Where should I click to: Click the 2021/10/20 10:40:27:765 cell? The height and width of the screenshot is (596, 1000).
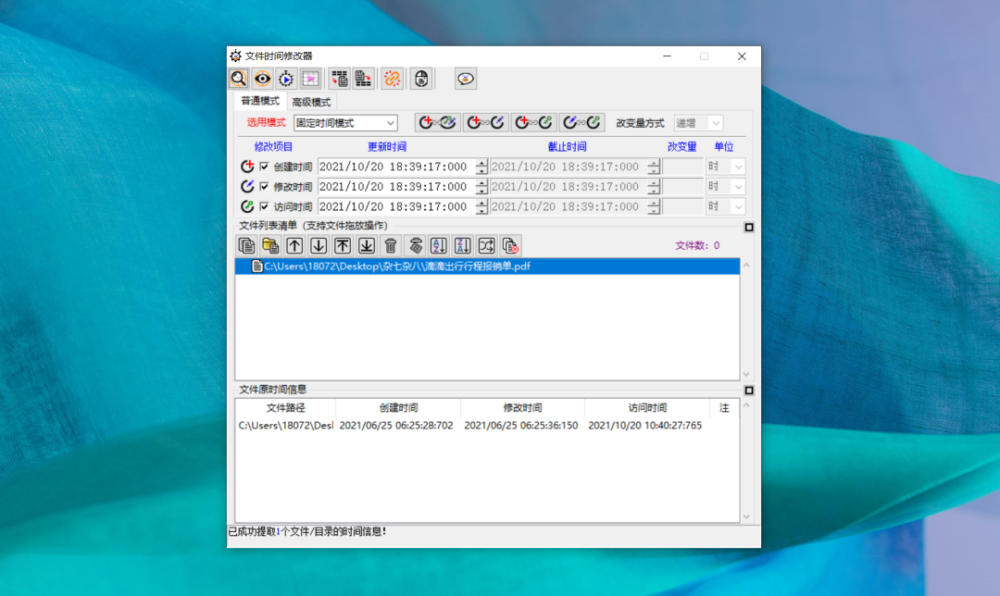tap(645, 425)
